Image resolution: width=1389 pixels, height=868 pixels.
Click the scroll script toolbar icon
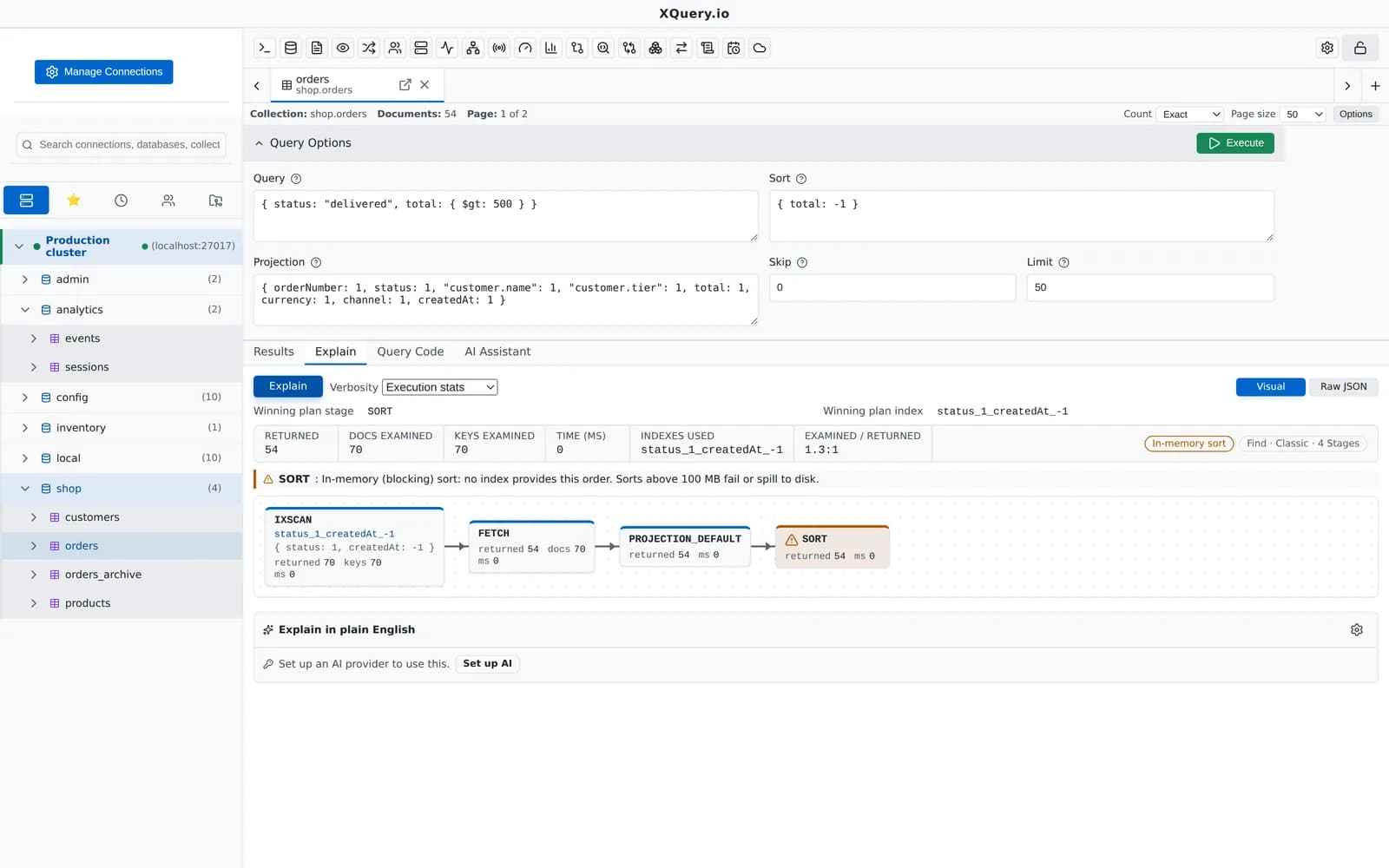[x=708, y=48]
